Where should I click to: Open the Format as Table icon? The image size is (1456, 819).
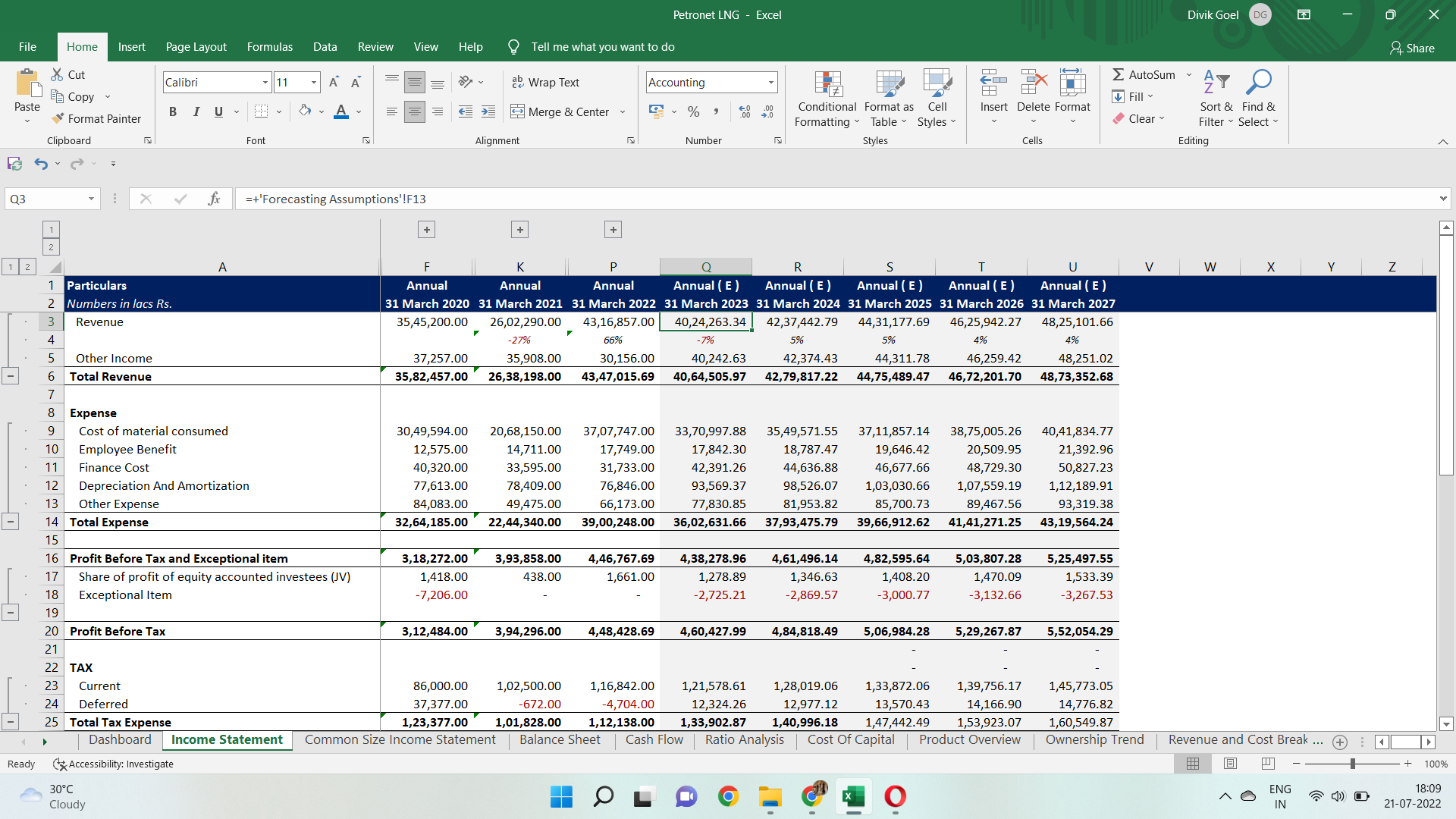tap(889, 84)
